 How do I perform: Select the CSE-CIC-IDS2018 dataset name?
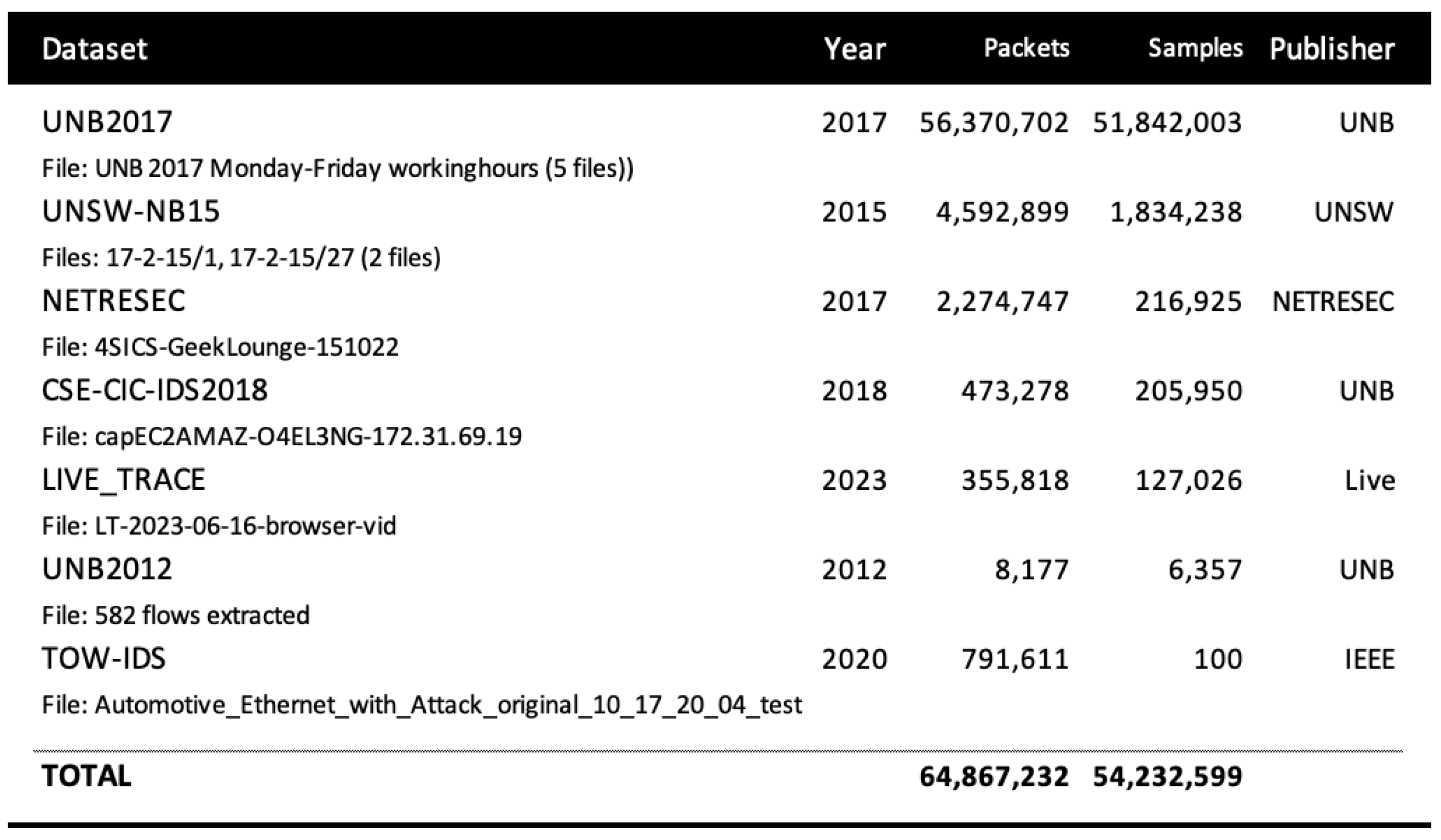point(154,390)
